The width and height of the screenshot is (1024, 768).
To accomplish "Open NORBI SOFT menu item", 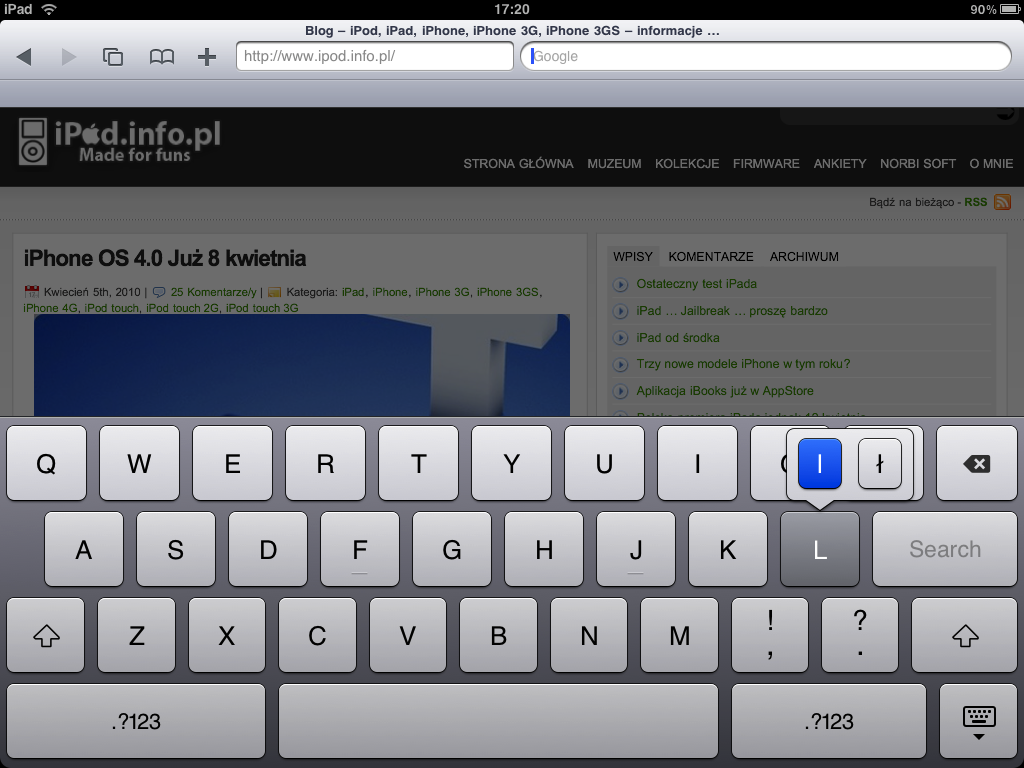I will (918, 164).
